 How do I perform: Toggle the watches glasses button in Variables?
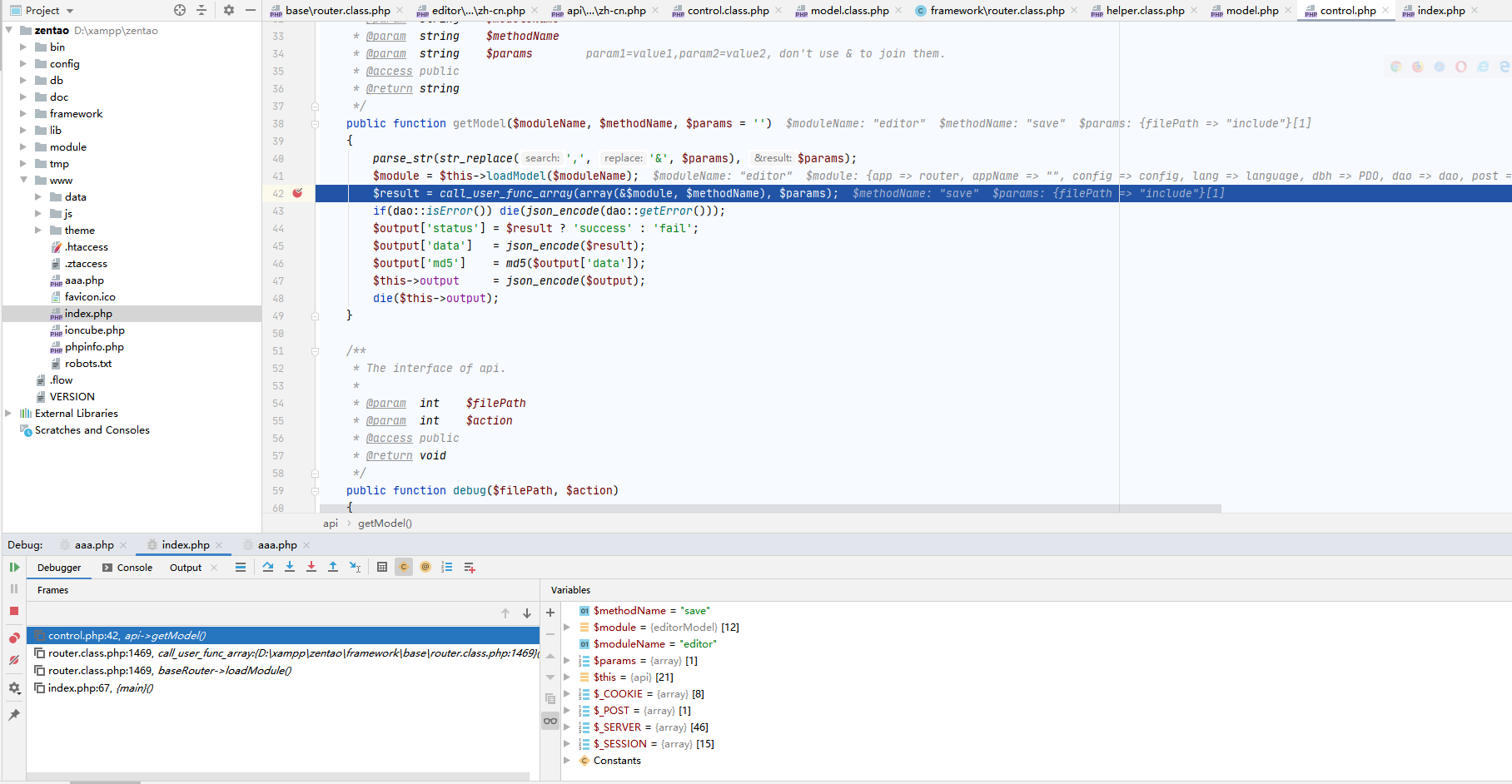(x=550, y=721)
